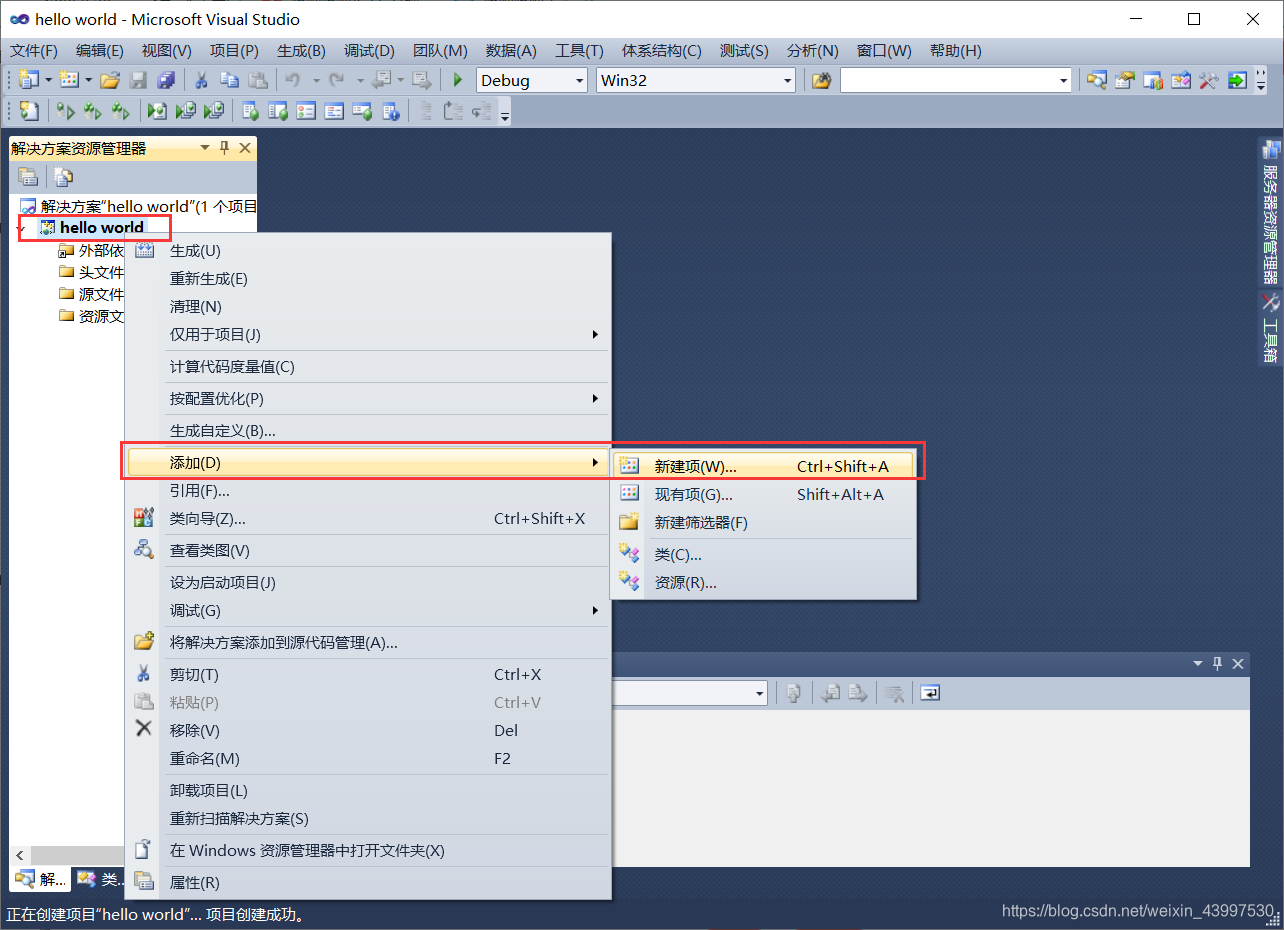1284x930 pixels.
Task: Click the Find in Files binoculars-folder icon
Action: 821,80
